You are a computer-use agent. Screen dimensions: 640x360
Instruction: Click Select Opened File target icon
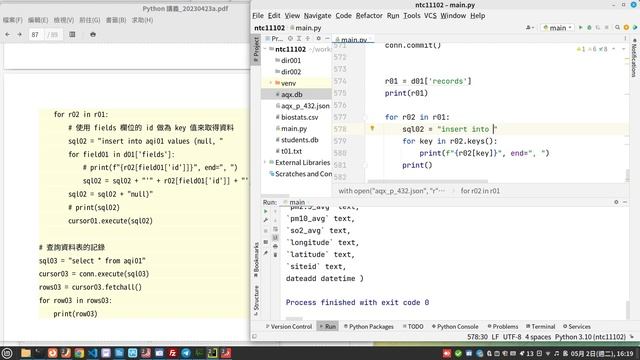[x=290, y=38]
